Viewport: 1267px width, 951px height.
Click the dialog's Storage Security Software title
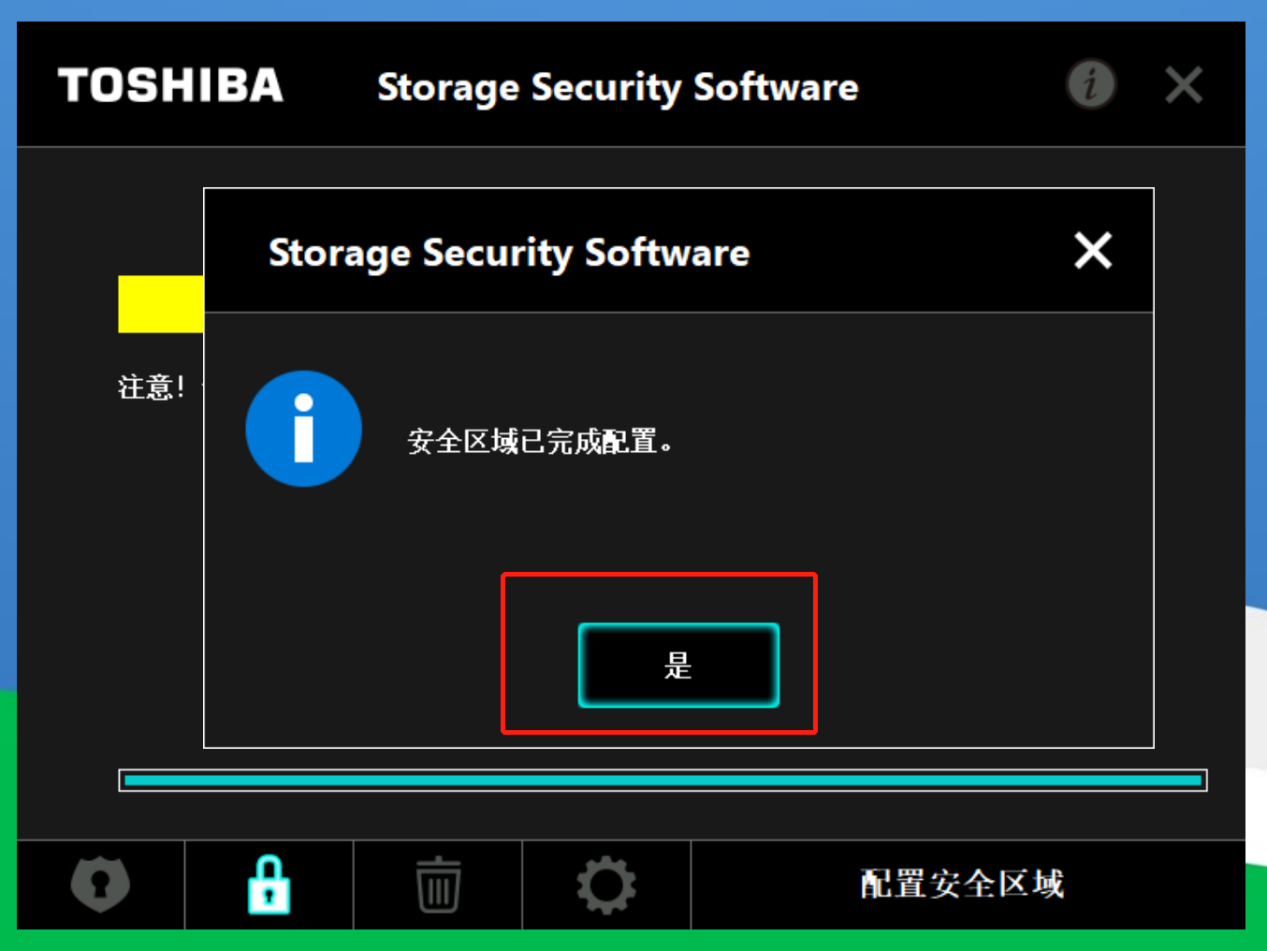509,253
